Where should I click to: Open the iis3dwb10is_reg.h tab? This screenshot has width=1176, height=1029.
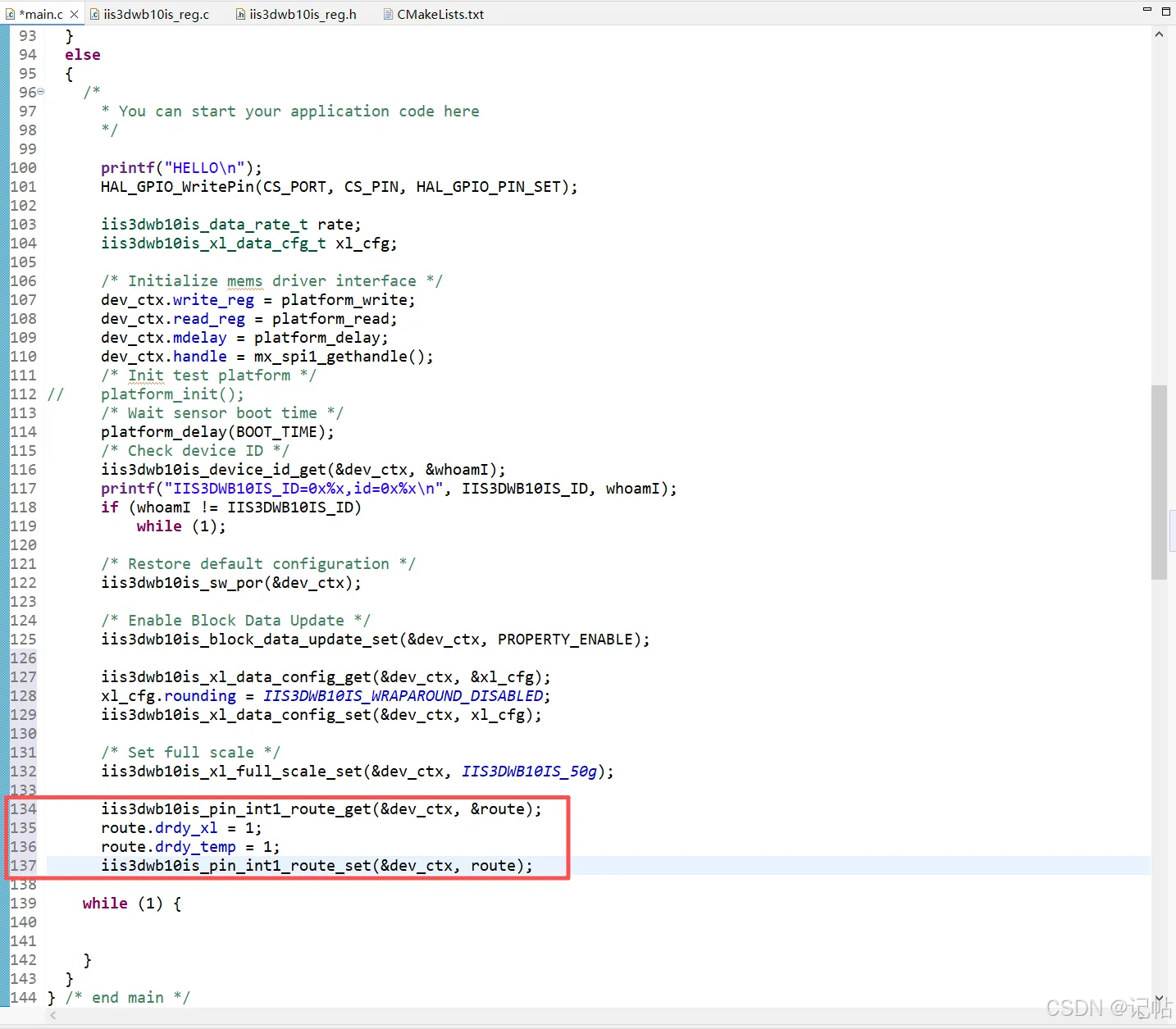tap(296, 15)
